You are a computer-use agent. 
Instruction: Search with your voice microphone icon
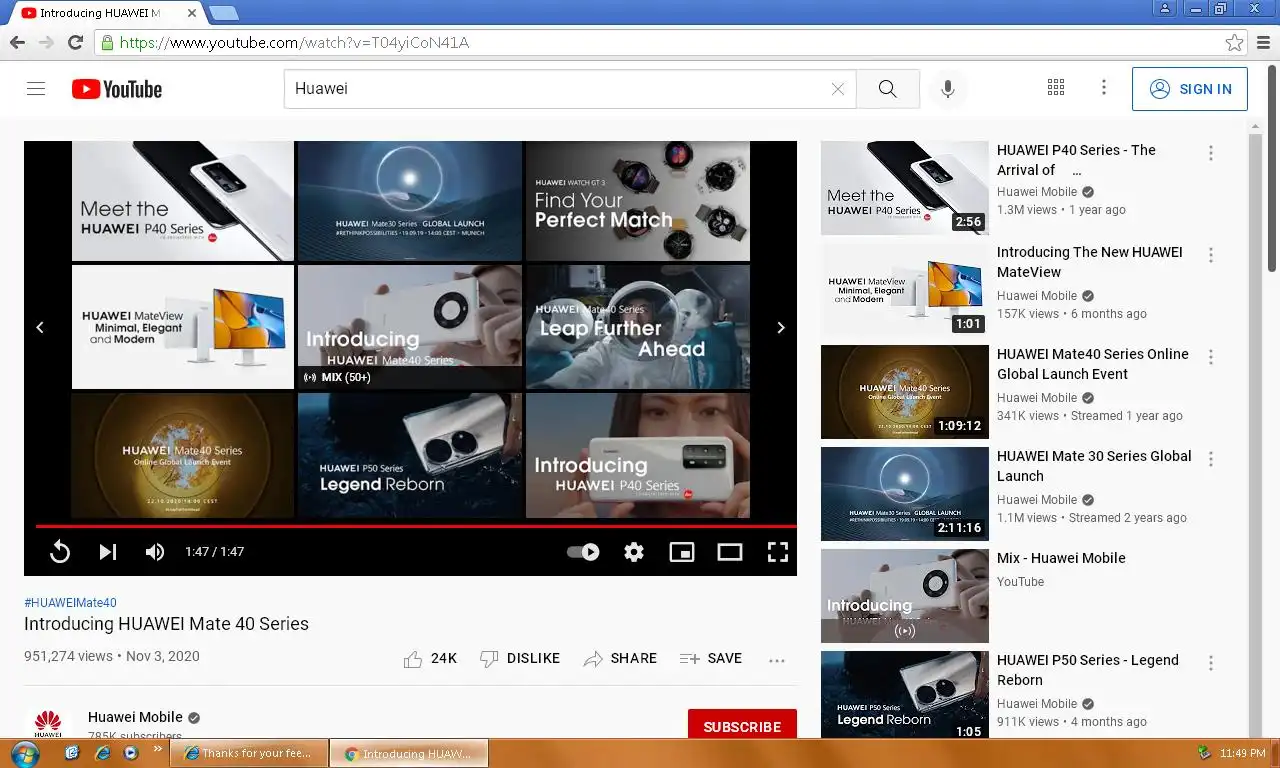[x=947, y=89]
